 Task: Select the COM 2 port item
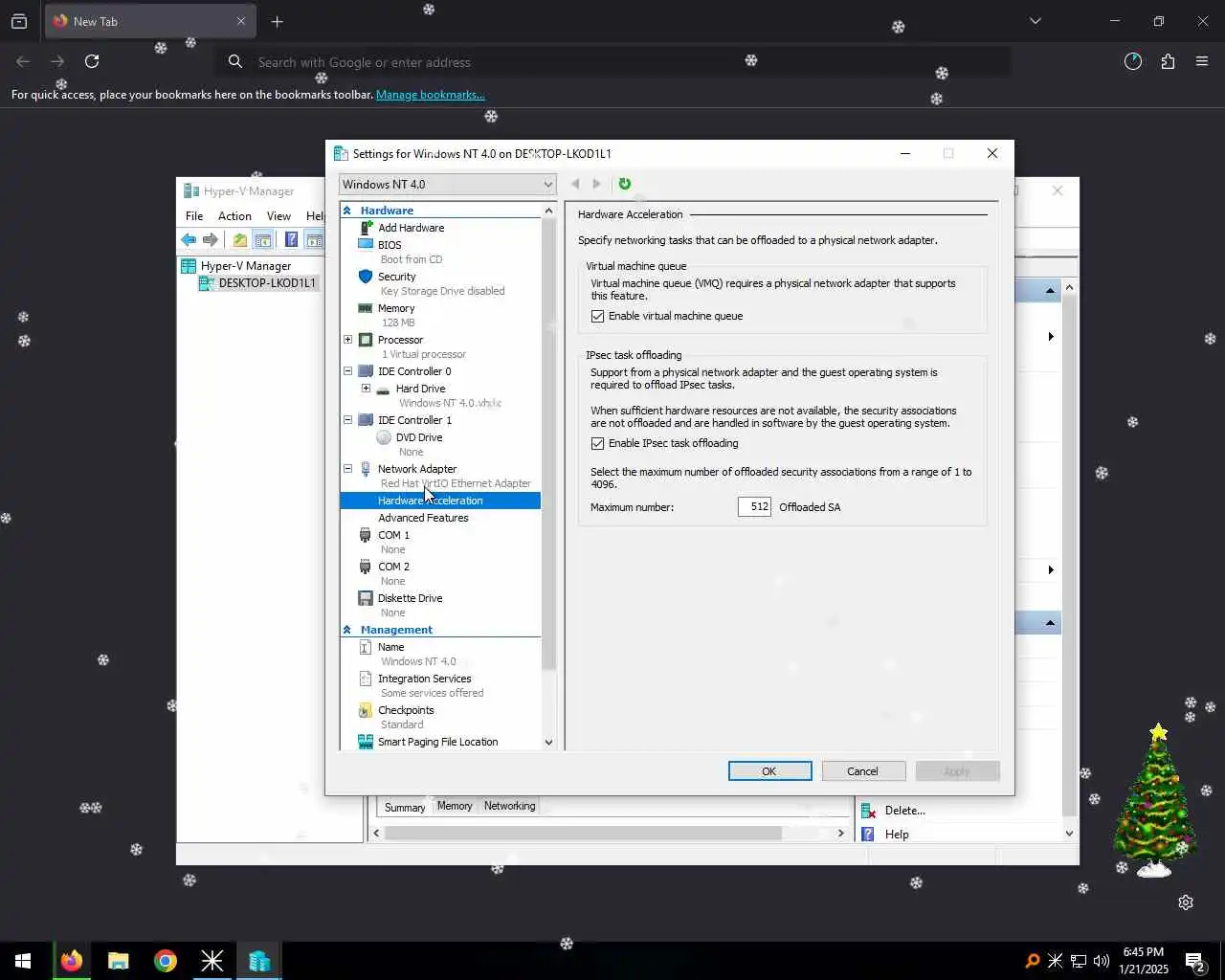tap(393, 567)
